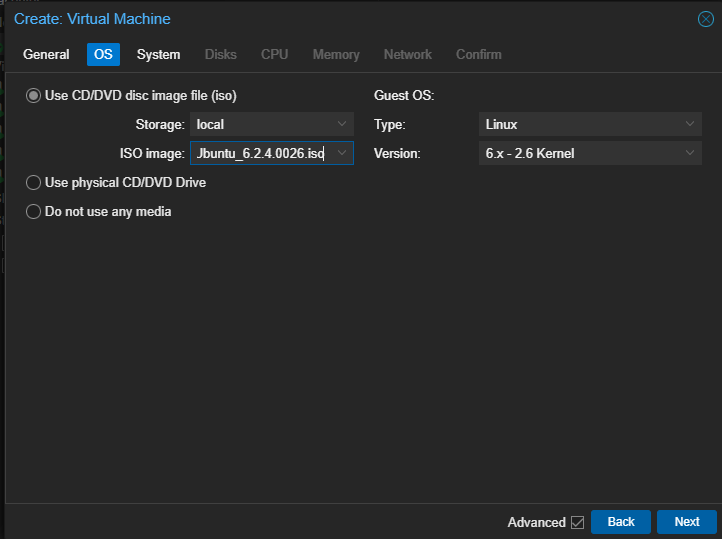Click the CPU tab
The image size is (722, 539).
(274, 54)
